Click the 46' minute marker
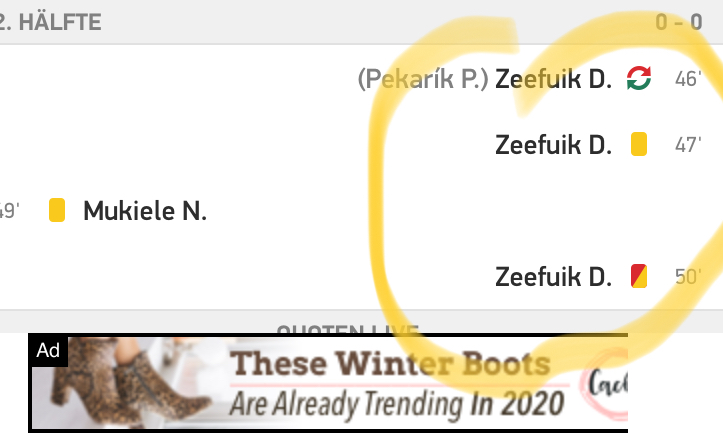 (x=688, y=79)
